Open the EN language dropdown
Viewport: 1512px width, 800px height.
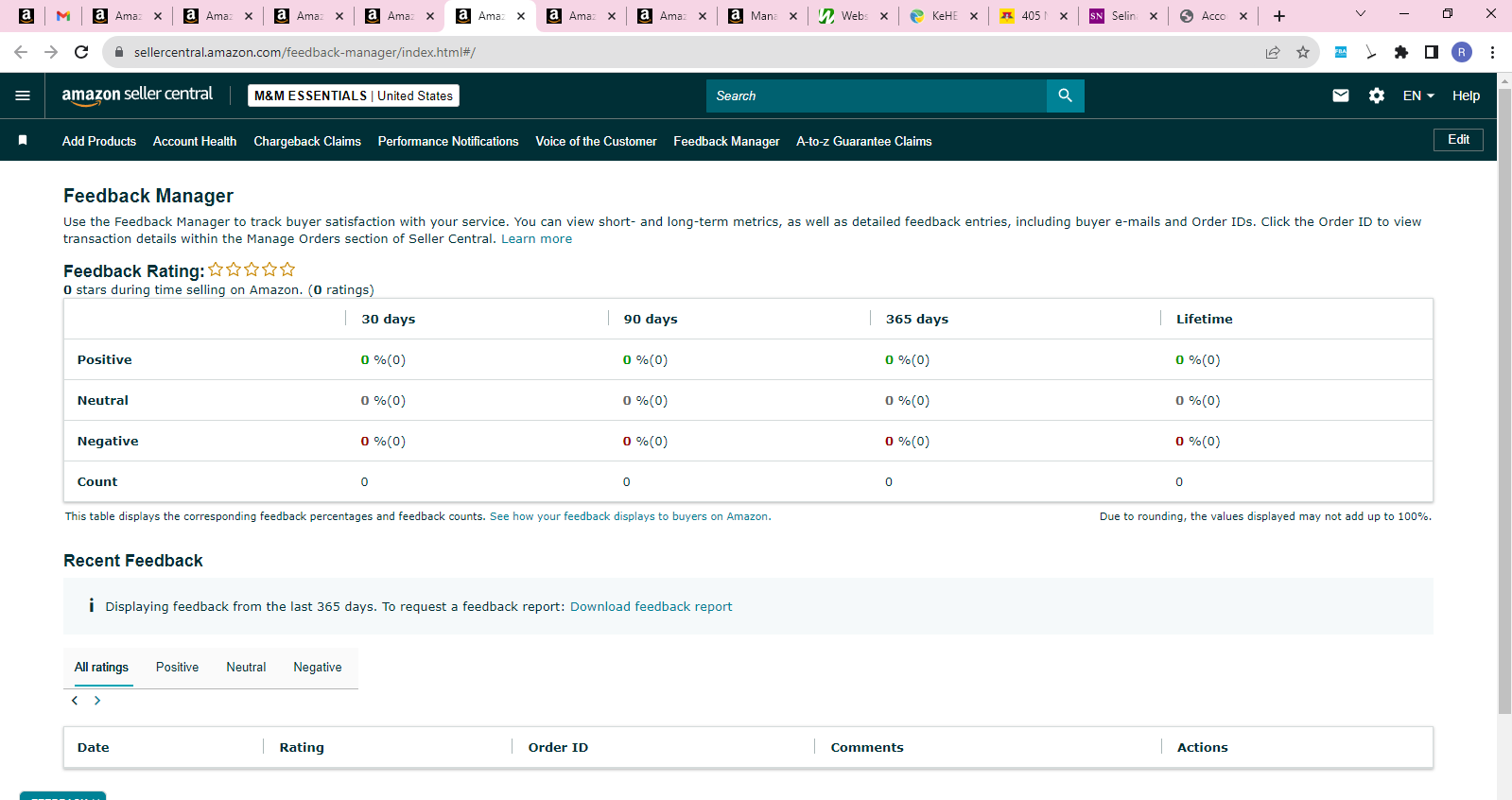coord(1418,96)
